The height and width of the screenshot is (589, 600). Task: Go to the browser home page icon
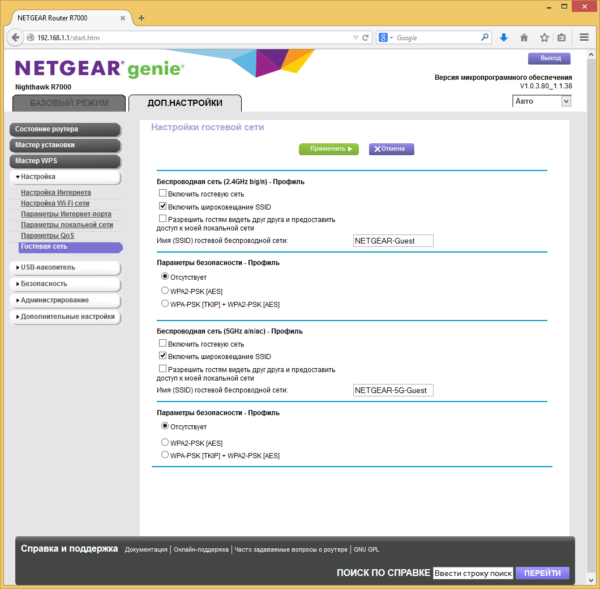(x=524, y=38)
